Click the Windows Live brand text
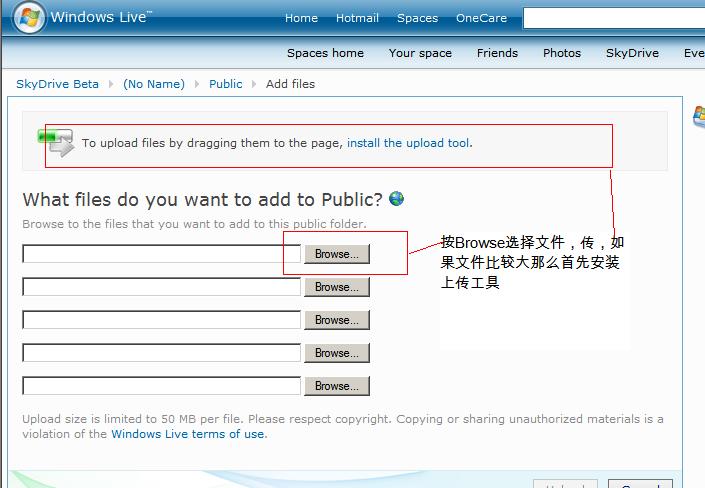 pyautogui.click(x=102, y=17)
